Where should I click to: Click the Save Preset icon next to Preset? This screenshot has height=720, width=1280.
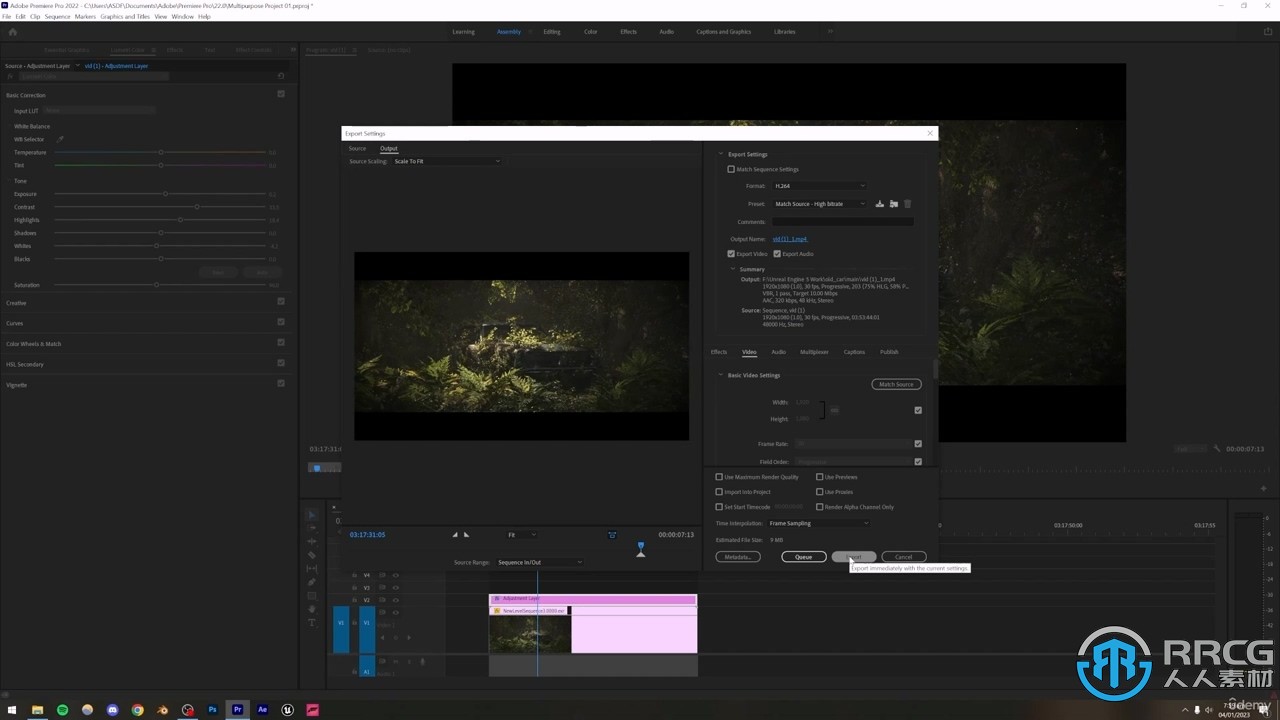[x=880, y=204]
